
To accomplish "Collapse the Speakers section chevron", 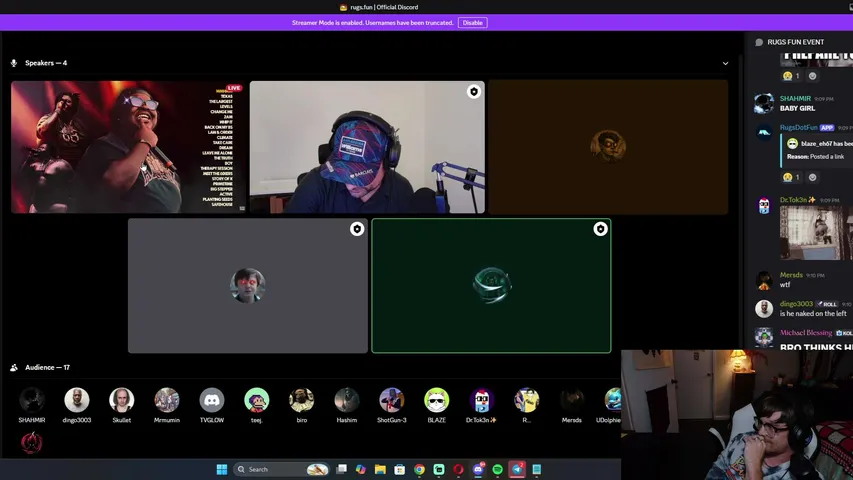I will click(725, 64).
